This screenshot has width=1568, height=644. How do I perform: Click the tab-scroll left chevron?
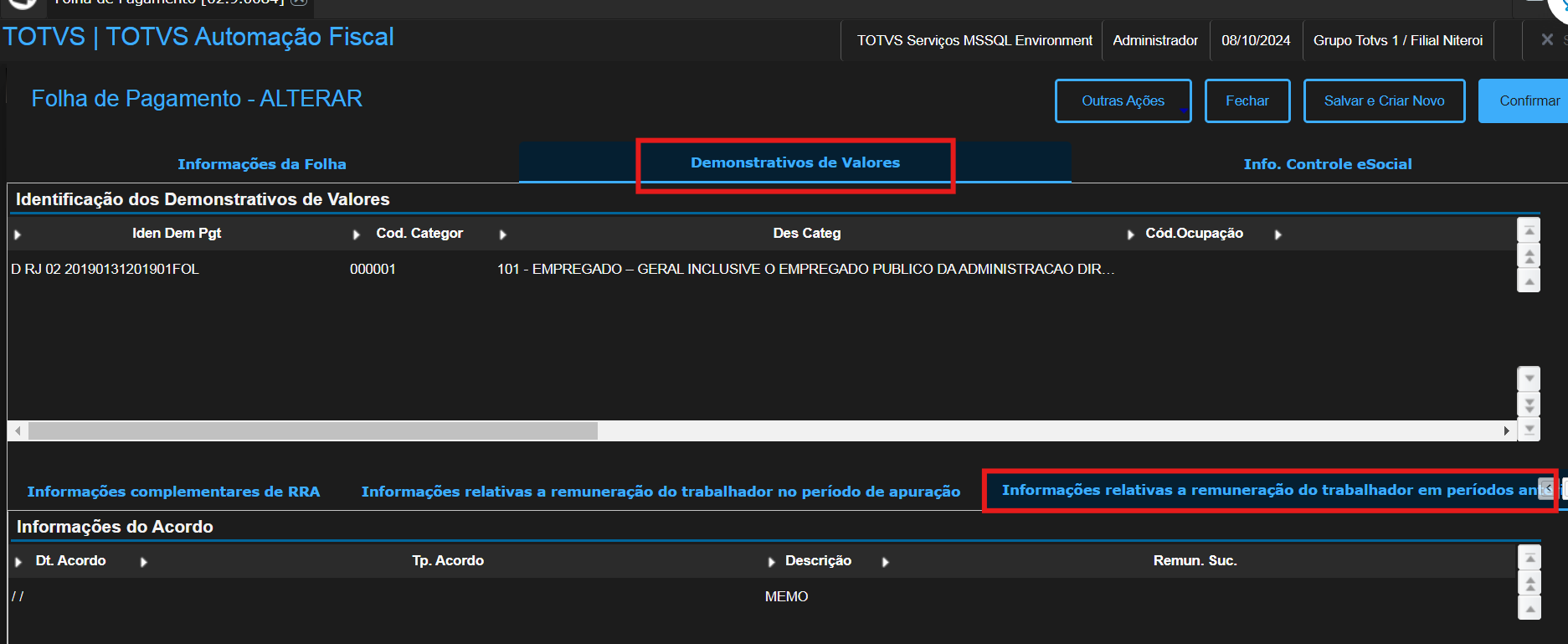[x=1547, y=488]
